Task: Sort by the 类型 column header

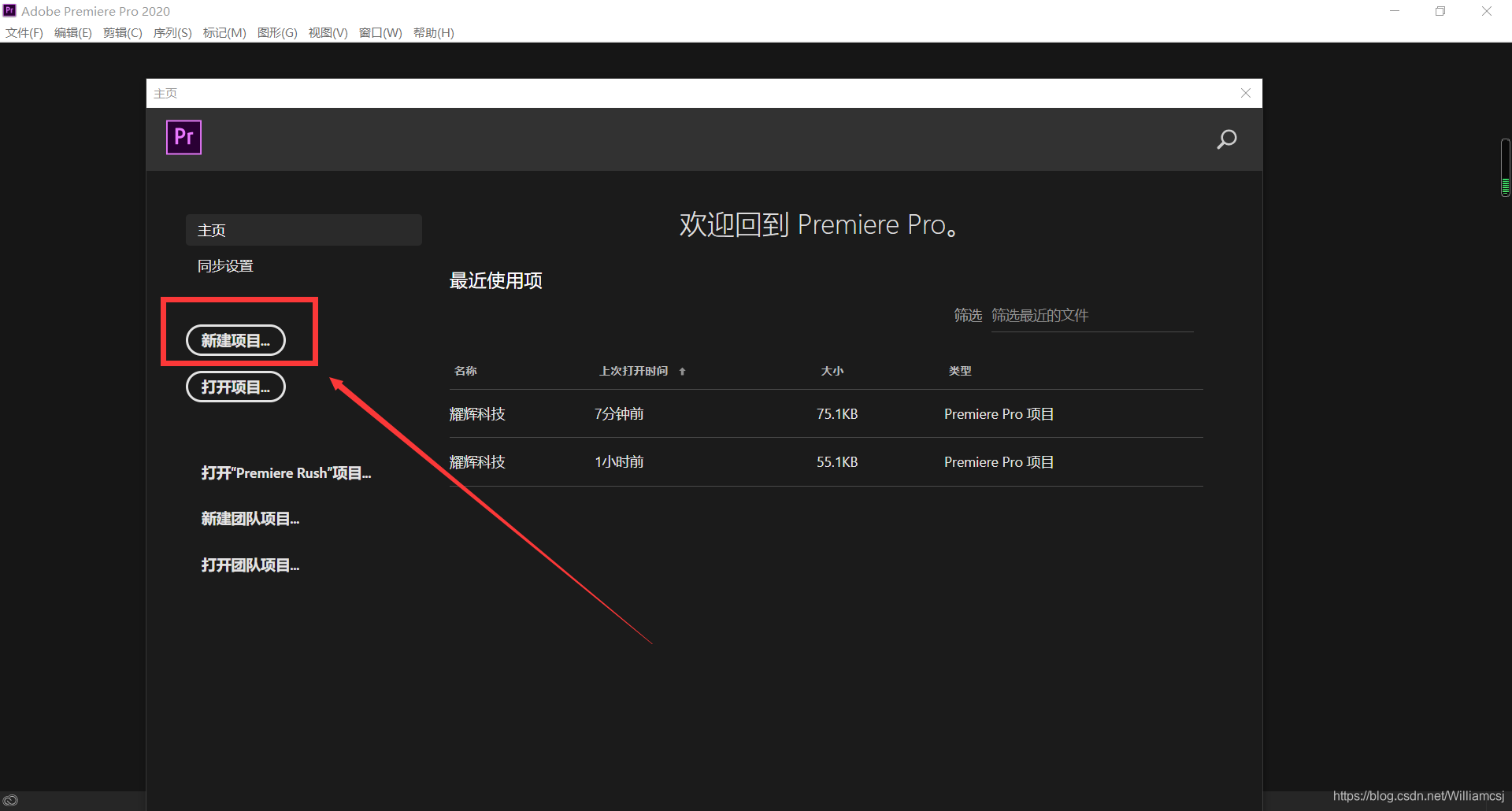Action: point(960,371)
